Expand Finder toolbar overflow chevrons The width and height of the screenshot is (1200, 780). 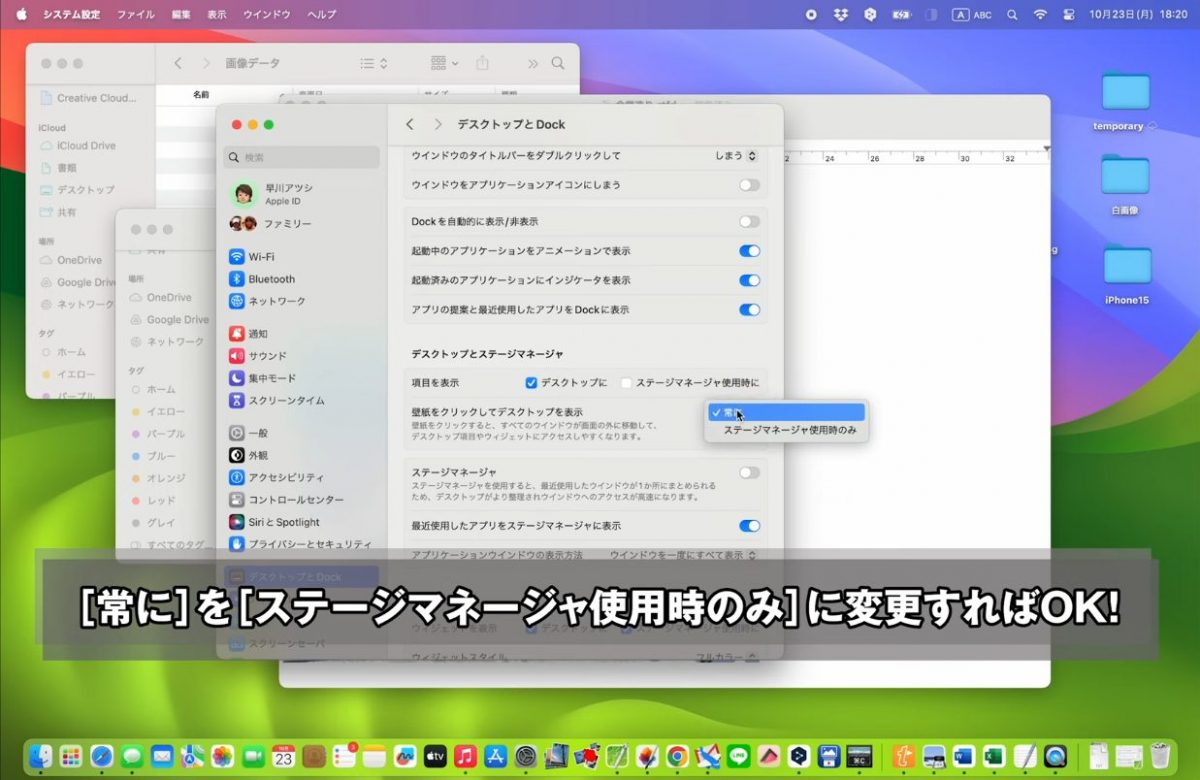[x=533, y=63]
